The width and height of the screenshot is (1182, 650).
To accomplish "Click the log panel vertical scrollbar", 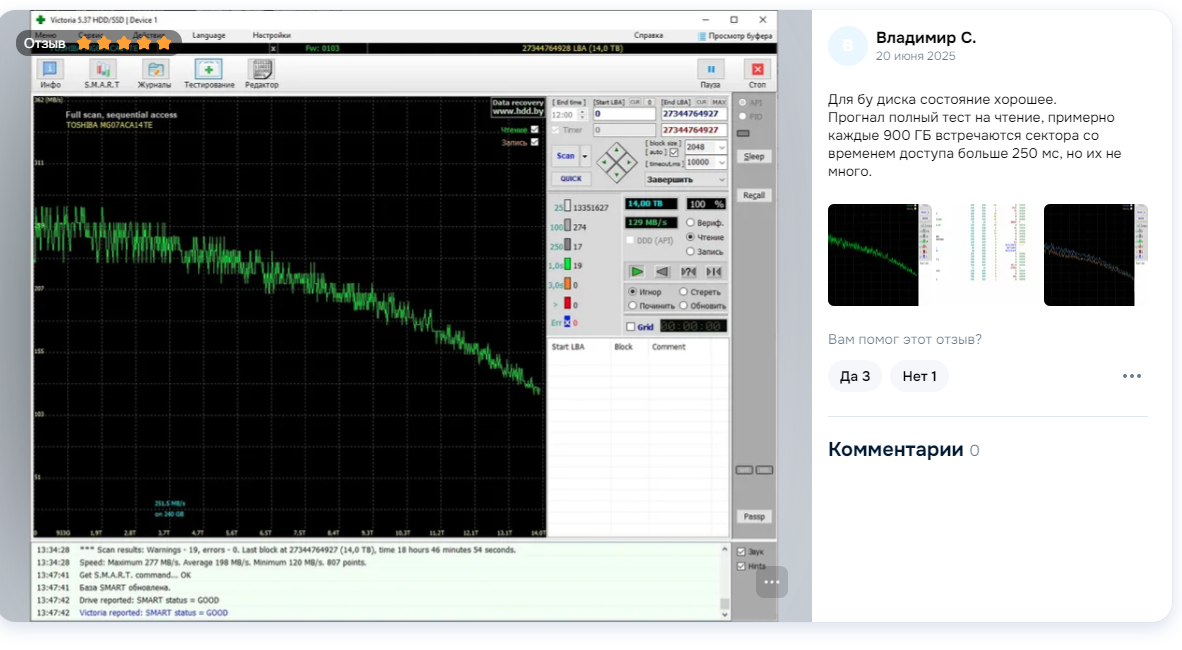I will pos(724,582).
